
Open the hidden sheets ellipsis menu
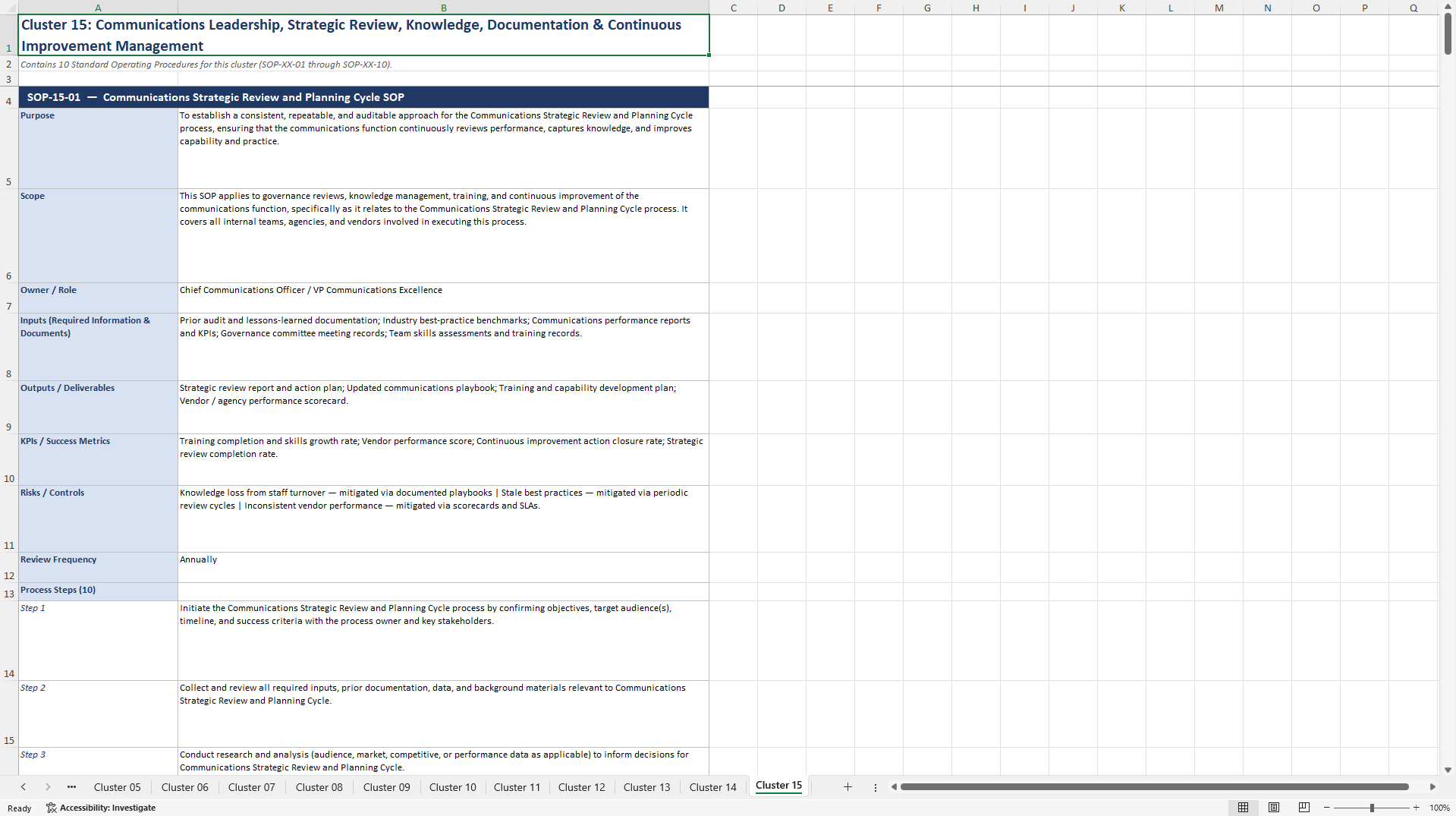(71, 787)
